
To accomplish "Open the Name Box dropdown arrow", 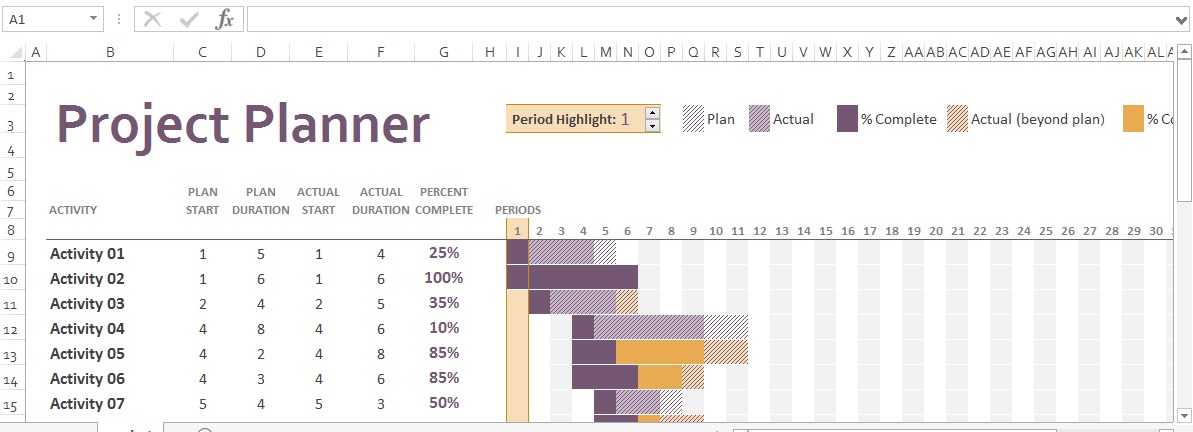I will pyautogui.click(x=94, y=19).
